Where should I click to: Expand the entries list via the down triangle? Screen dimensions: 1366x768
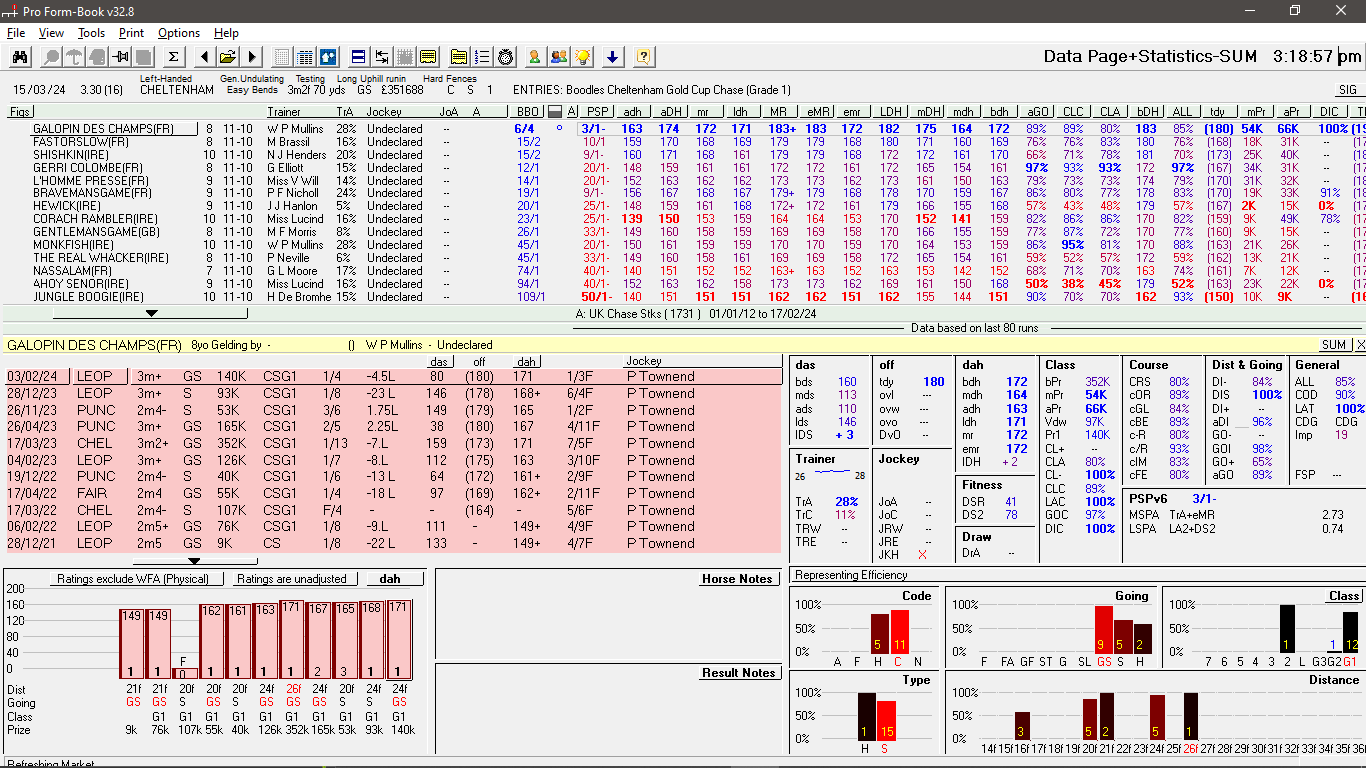click(152, 312)
